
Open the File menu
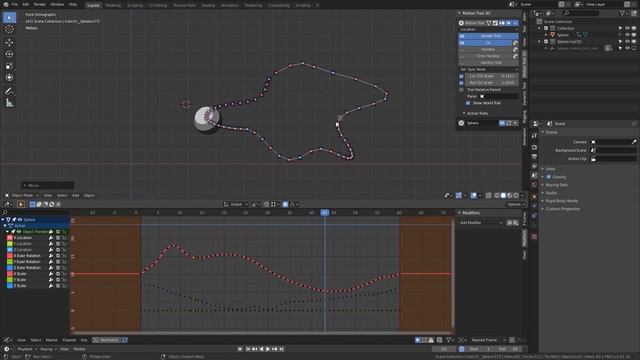coord(15,4)
